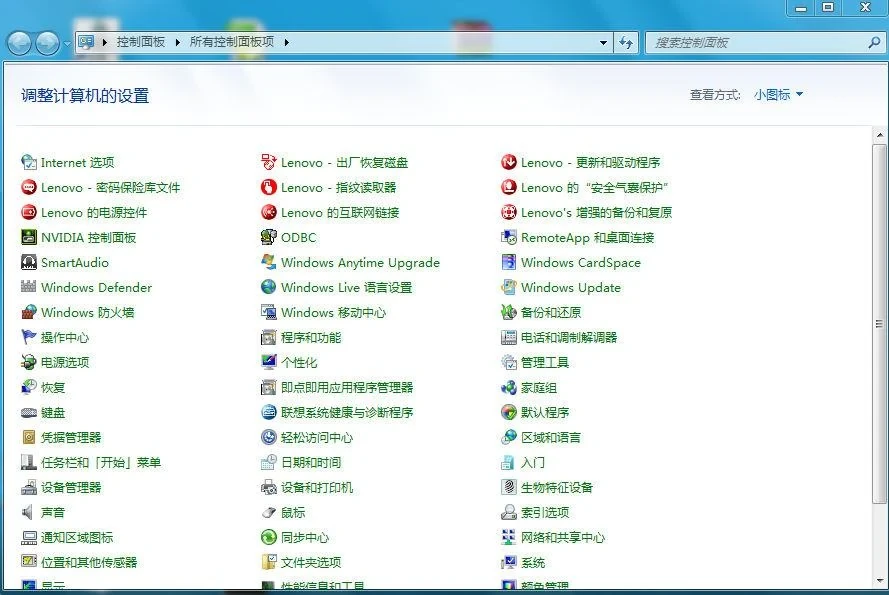Image resolution: width=889 pixels, height=595 pixels.
Task: Click the scrollbar down arrow
Action: [879, 580]
